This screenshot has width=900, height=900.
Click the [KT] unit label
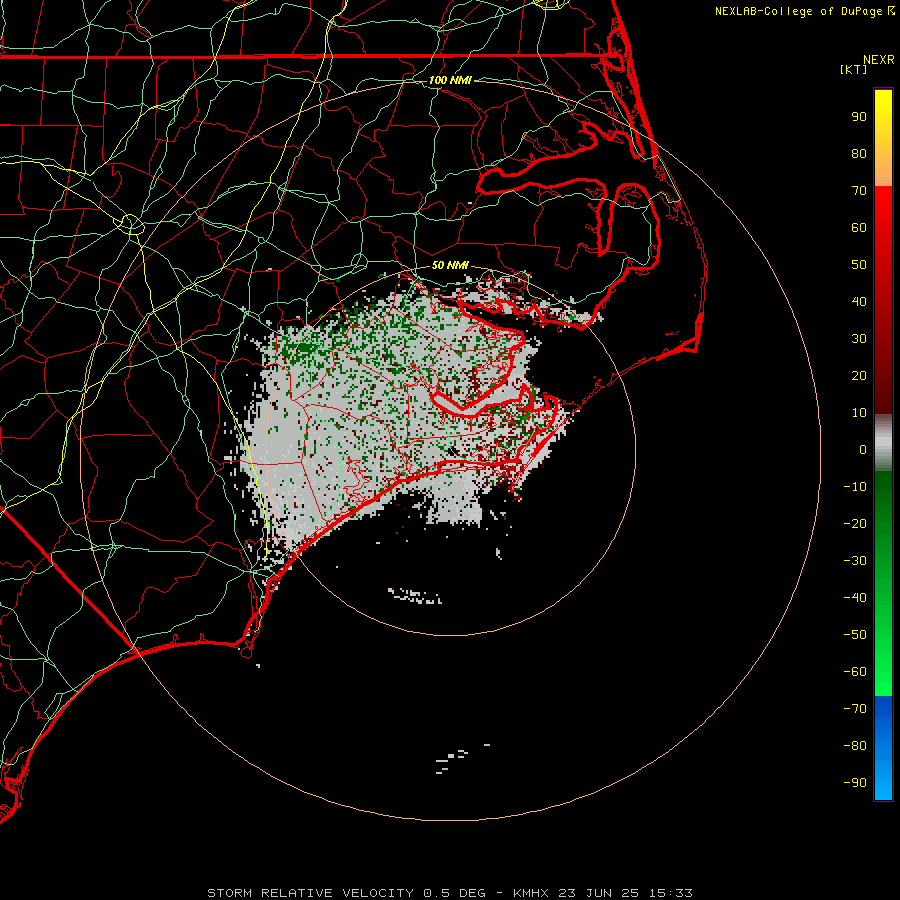coord(854,69)
